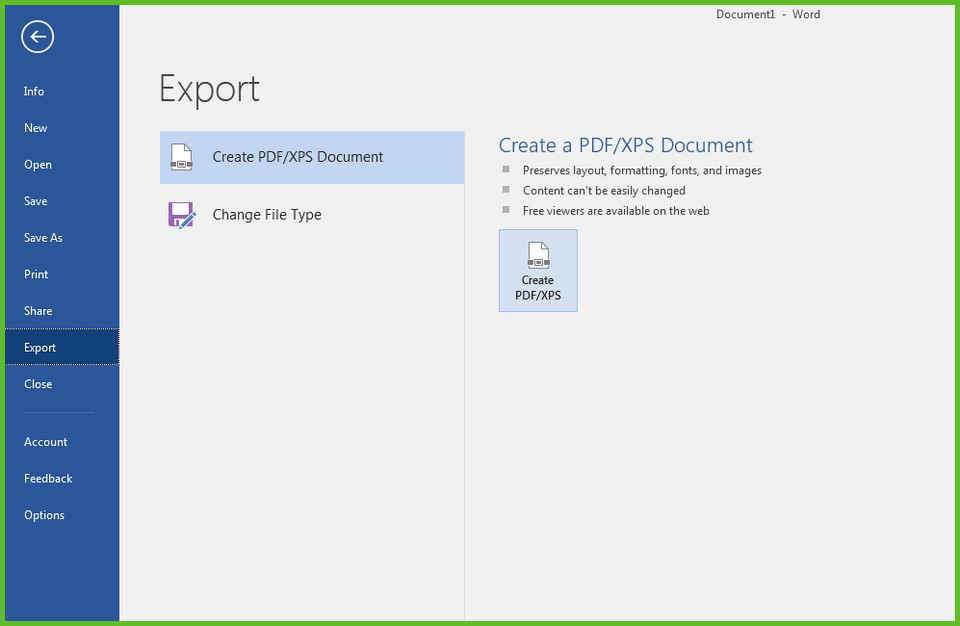Click the highlighted Export sidebar item
The height and width of the screenshot is (626, 960).
coord(40,348)
